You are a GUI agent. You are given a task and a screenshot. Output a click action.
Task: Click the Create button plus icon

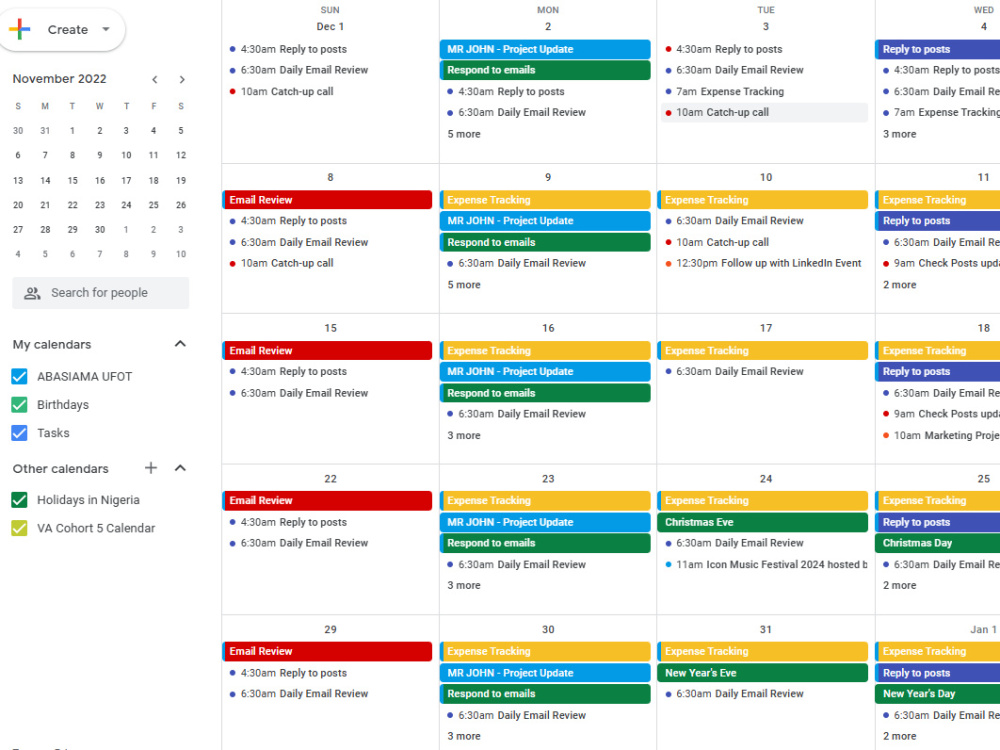tap(20, 29)
